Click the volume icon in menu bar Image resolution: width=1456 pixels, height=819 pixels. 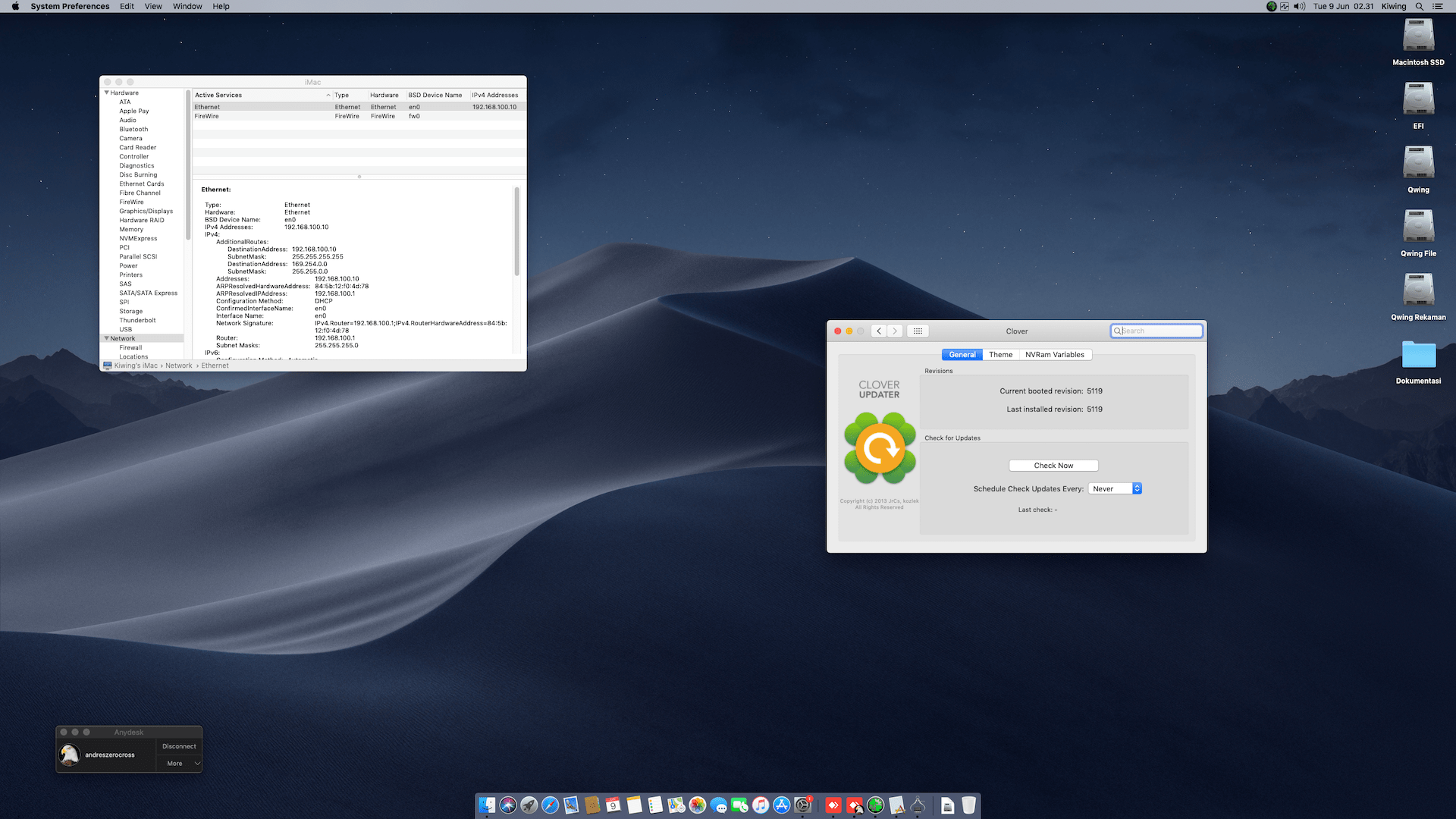1299,6
